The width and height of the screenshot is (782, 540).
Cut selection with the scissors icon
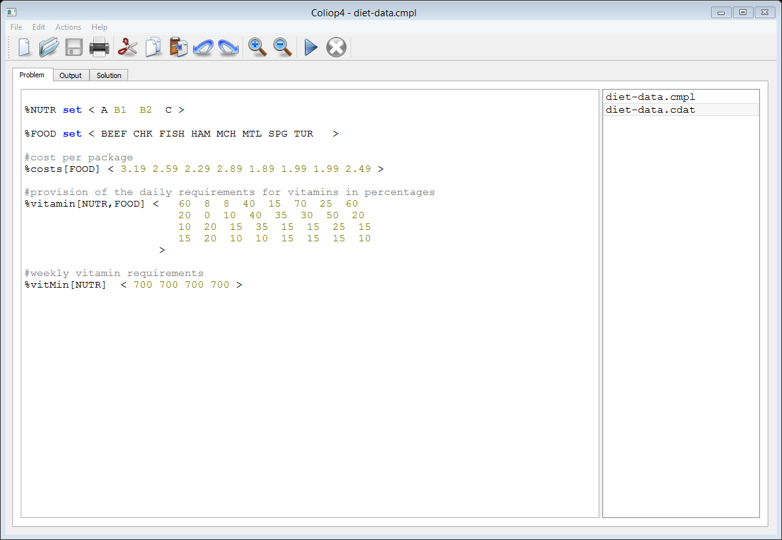[x=127, y=47]
